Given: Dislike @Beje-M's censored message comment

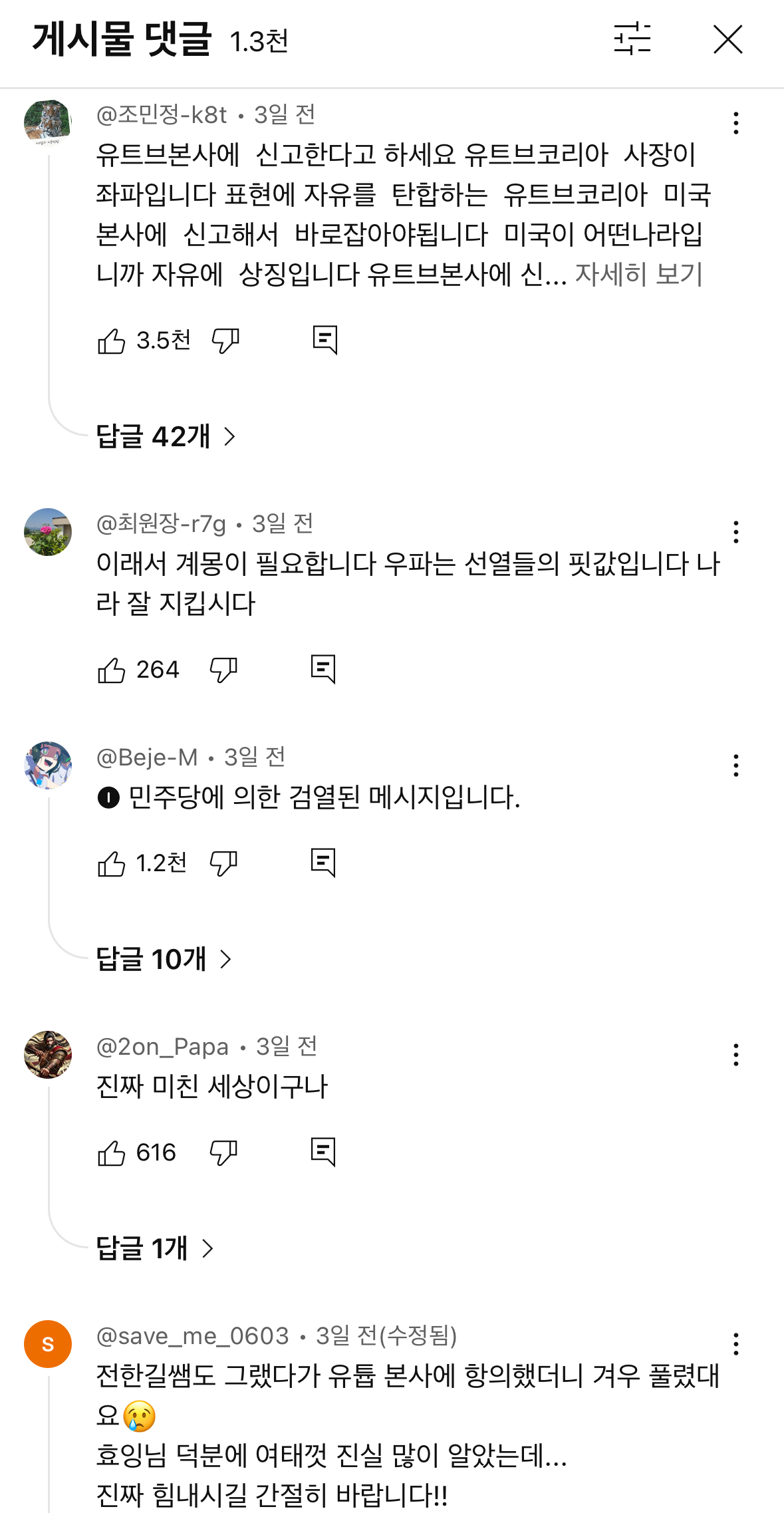Looking at the screenshot, I should point(225,864).
